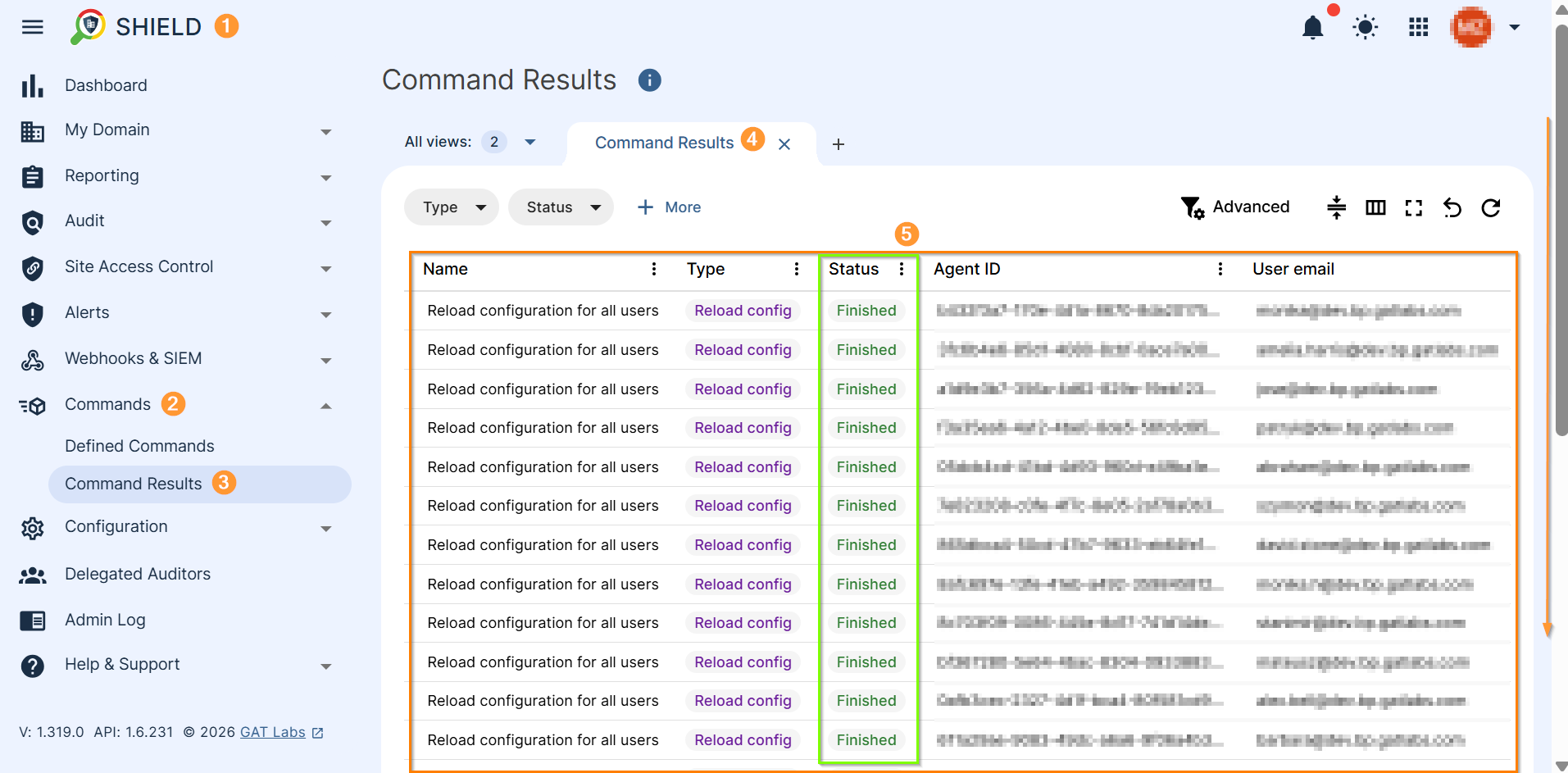Viewport: 1568px width, 773px height.
Task: Open the navigation hamburger menu
Action: (x=32, y=26)
